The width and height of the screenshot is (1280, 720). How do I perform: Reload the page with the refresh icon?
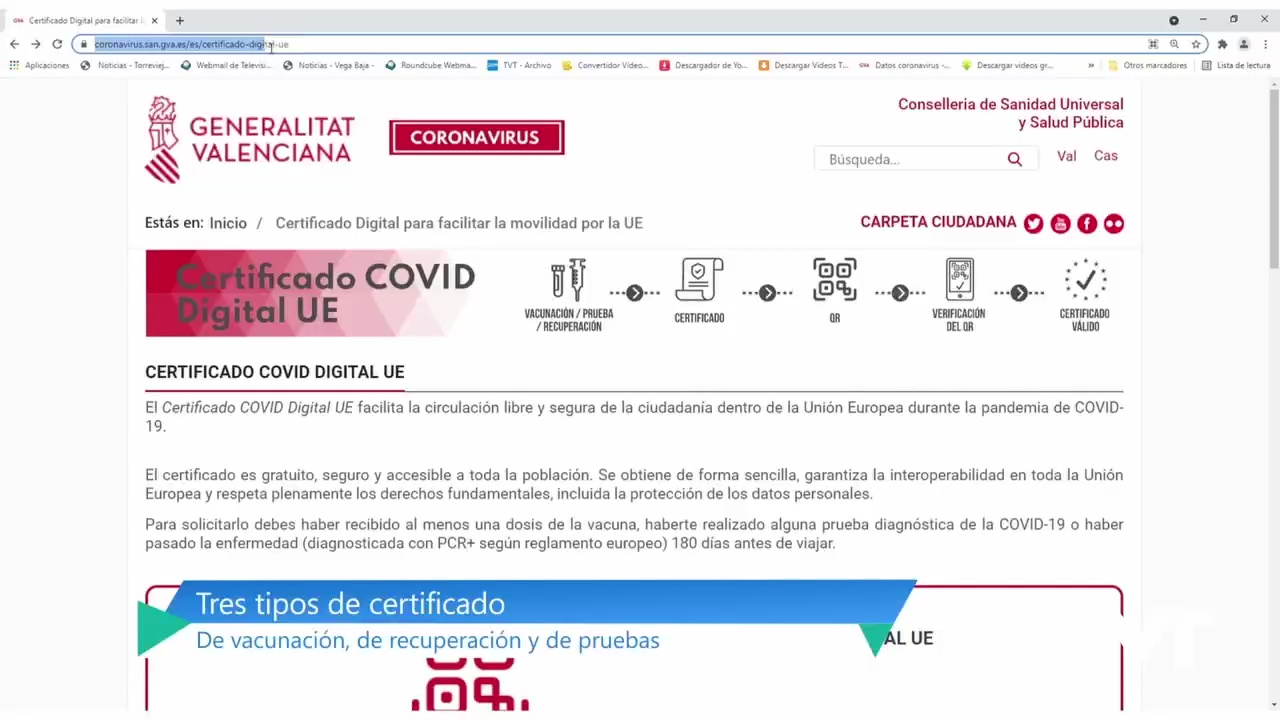tap(57, 44)
